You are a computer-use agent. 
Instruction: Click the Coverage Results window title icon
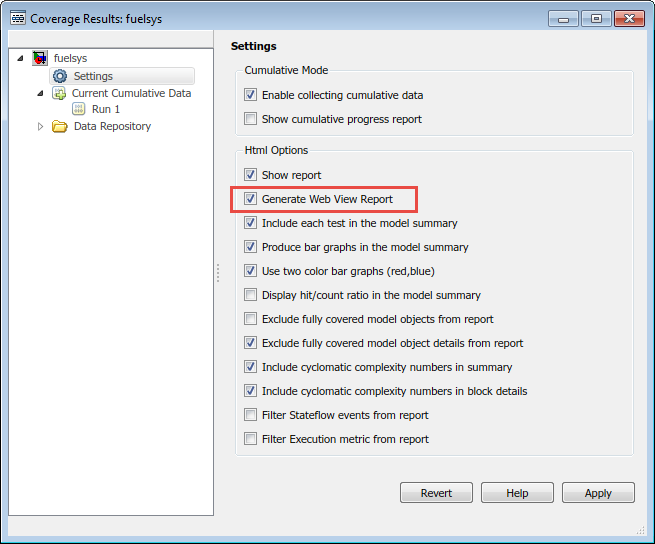pyautogui.click(x=18, y=18)
